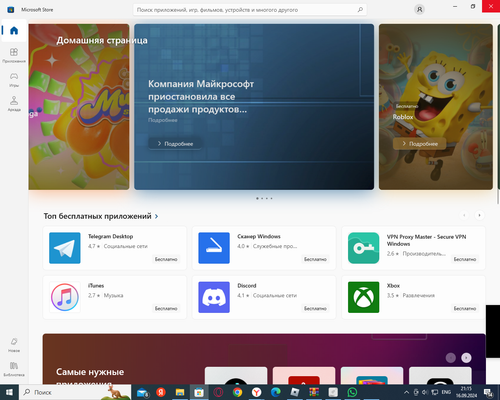
Task: Click the Store search field
Action: pos(250,10)
